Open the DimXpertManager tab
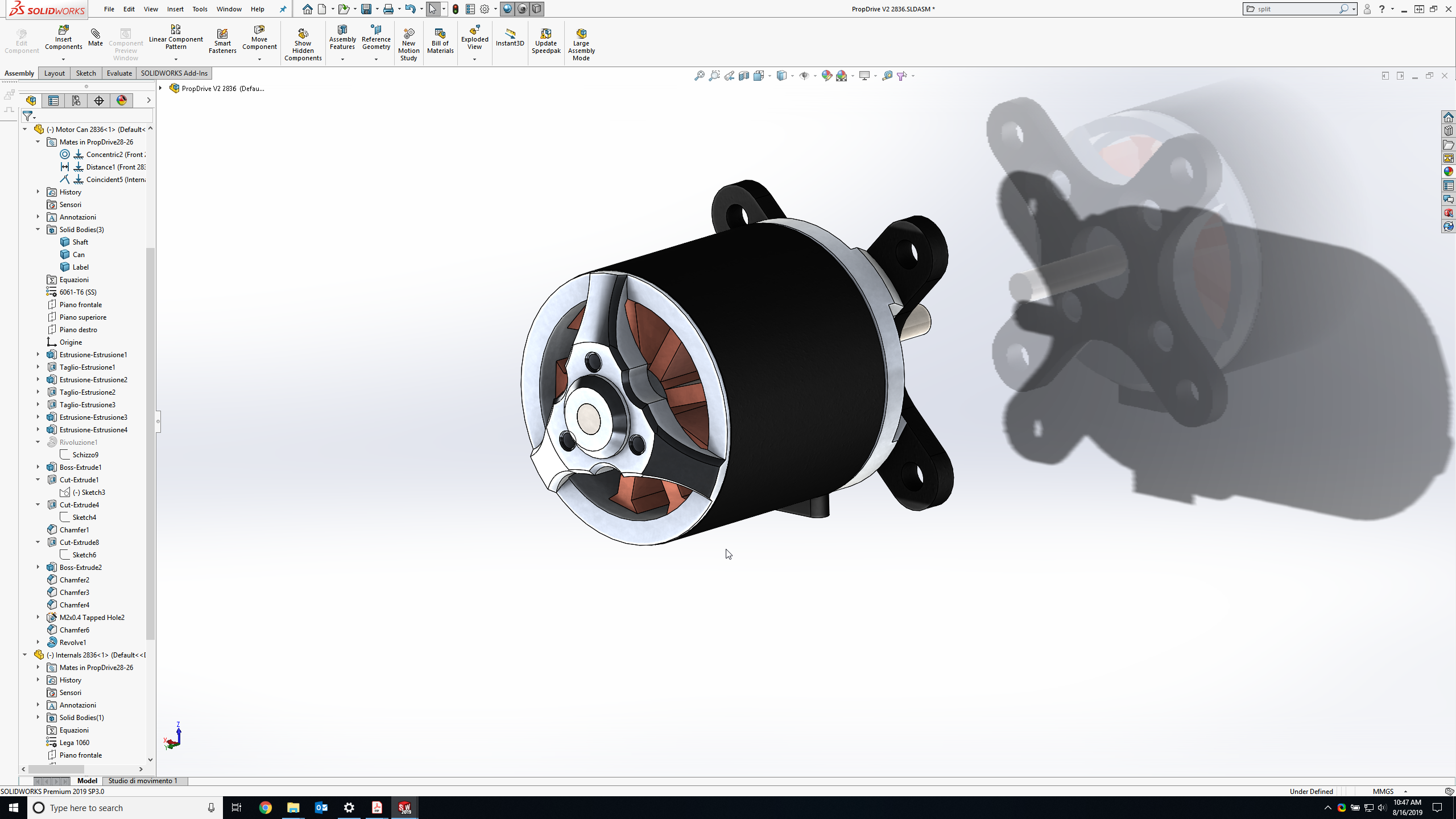1456x819 pixels. pos(99,101)
